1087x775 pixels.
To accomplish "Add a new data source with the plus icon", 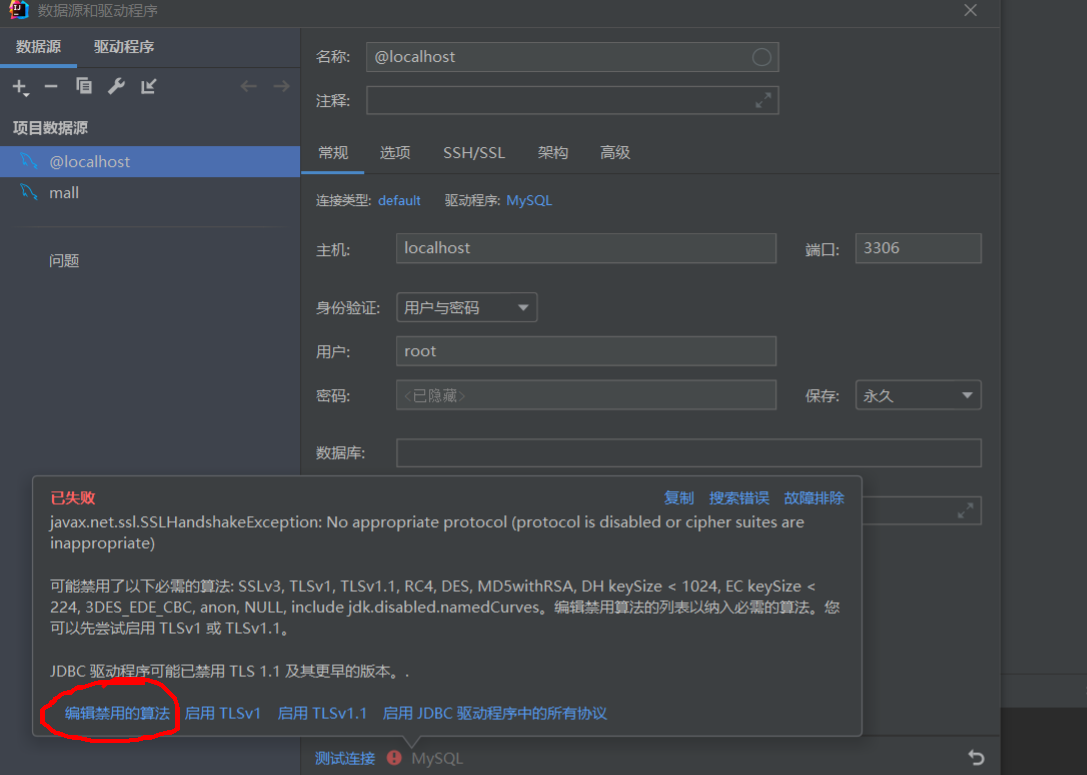I will click(x=20, y=87).
